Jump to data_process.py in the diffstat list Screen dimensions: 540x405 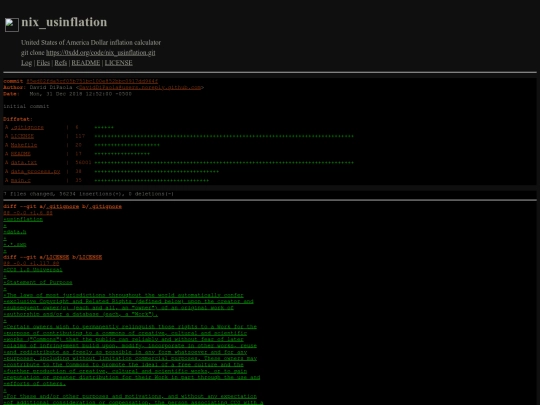coord(35,172)
